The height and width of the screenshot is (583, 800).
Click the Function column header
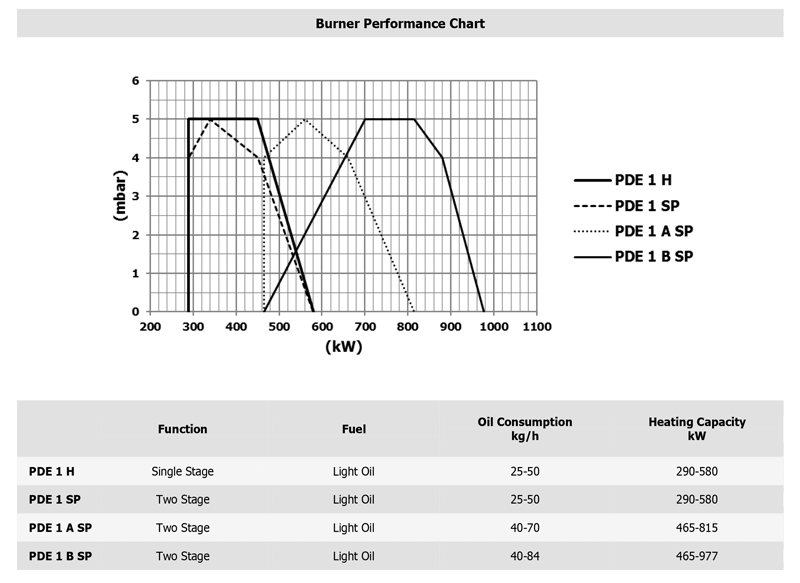coord(183,429)
